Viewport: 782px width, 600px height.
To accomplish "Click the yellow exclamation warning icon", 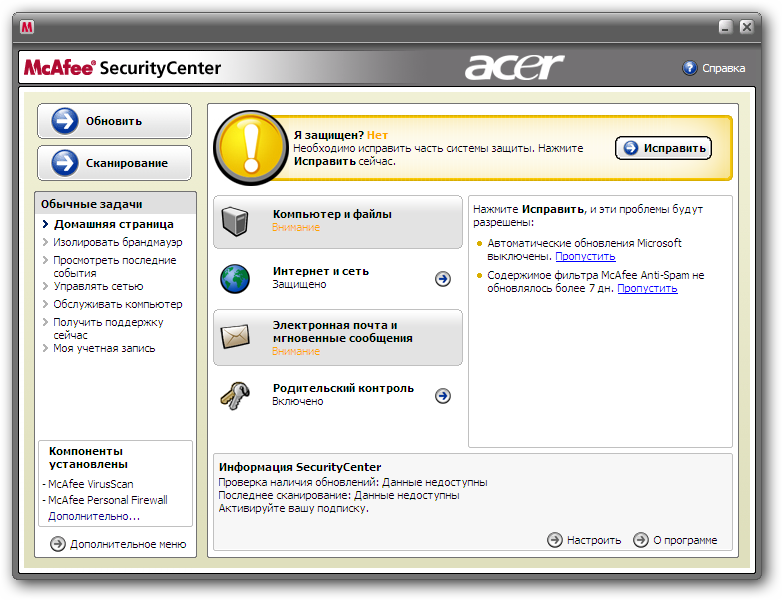I will click(x=251, y=148).
